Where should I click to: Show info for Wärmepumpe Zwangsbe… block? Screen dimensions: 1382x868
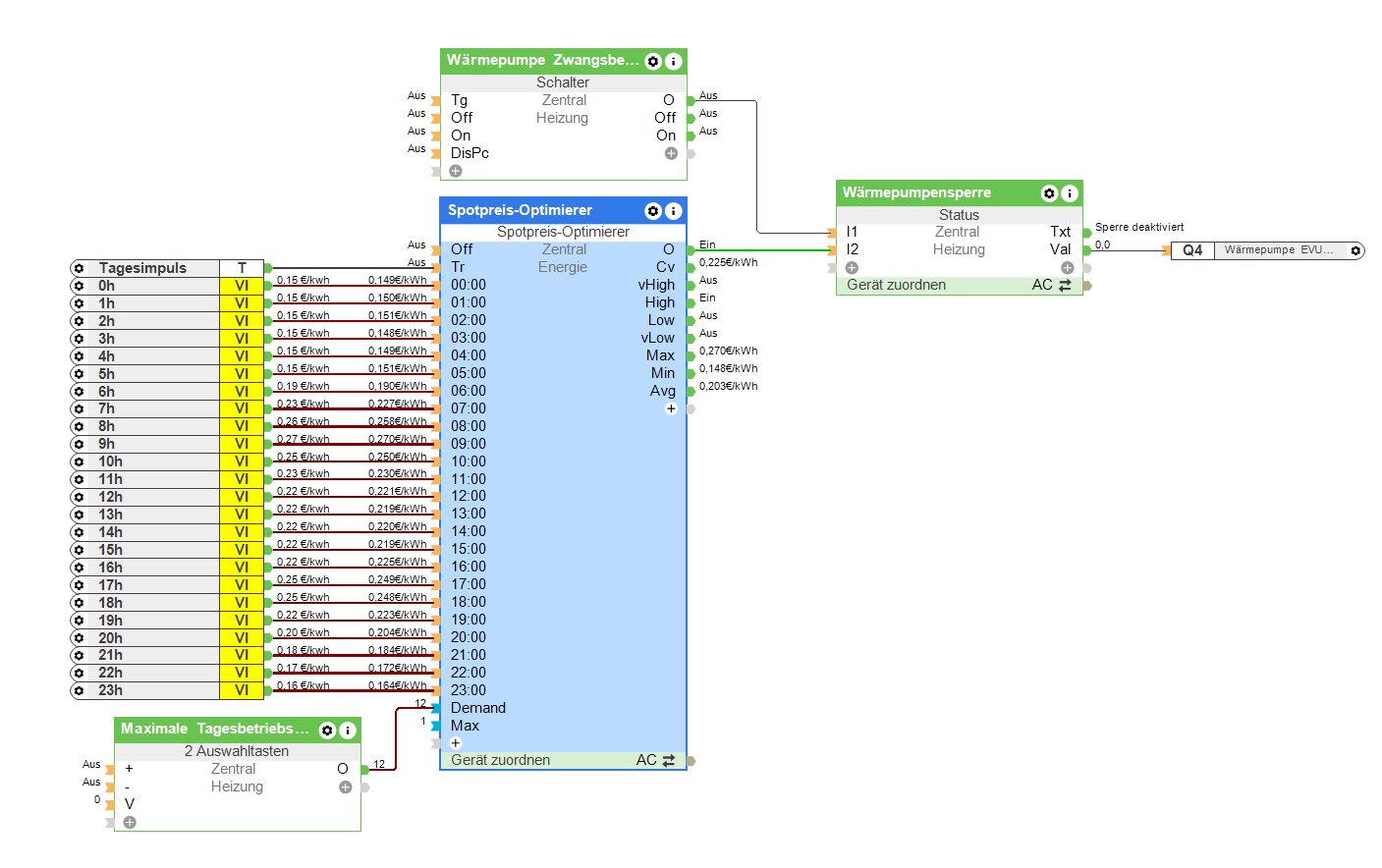pos(673,61)
